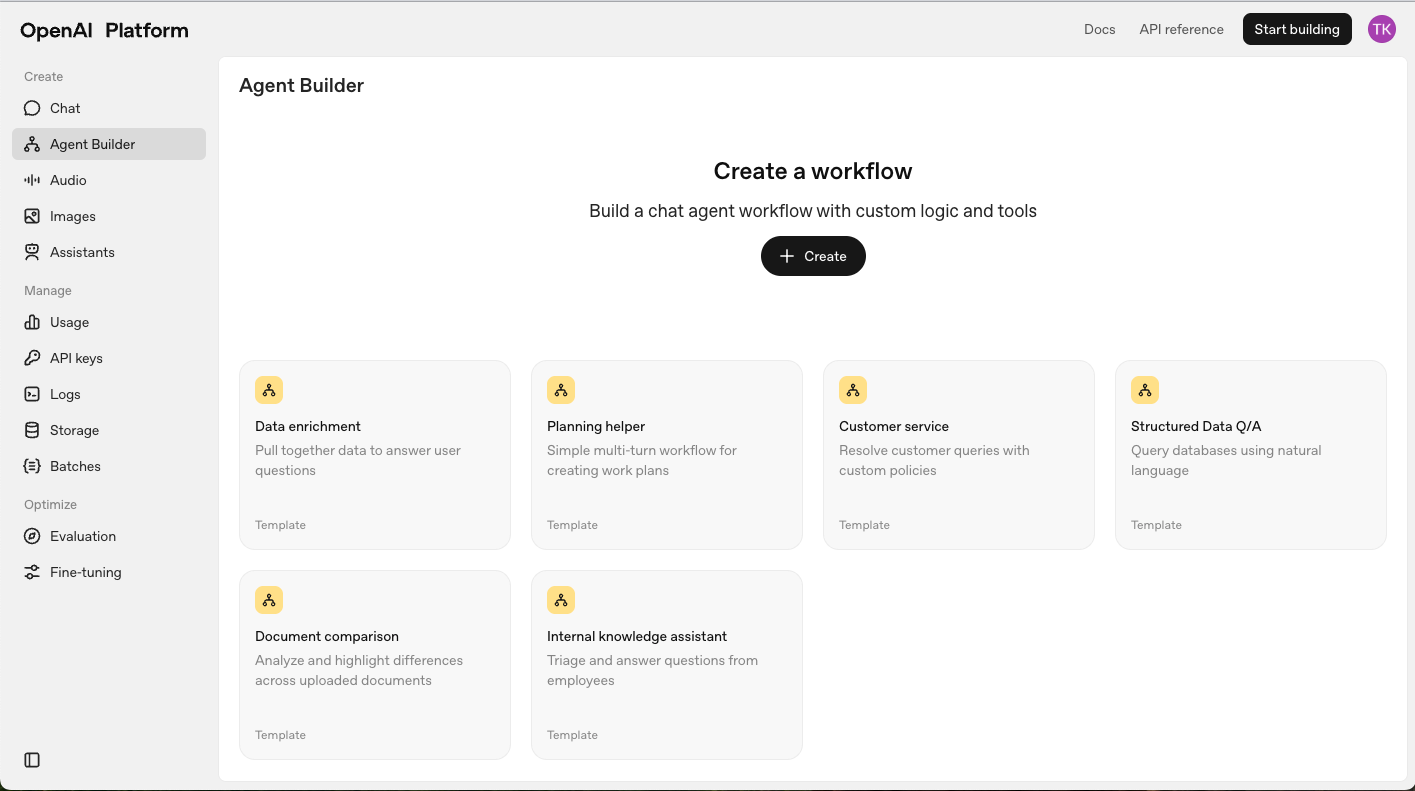Open Usage in the Manage section
The image size is (1415, 791).
69,322
